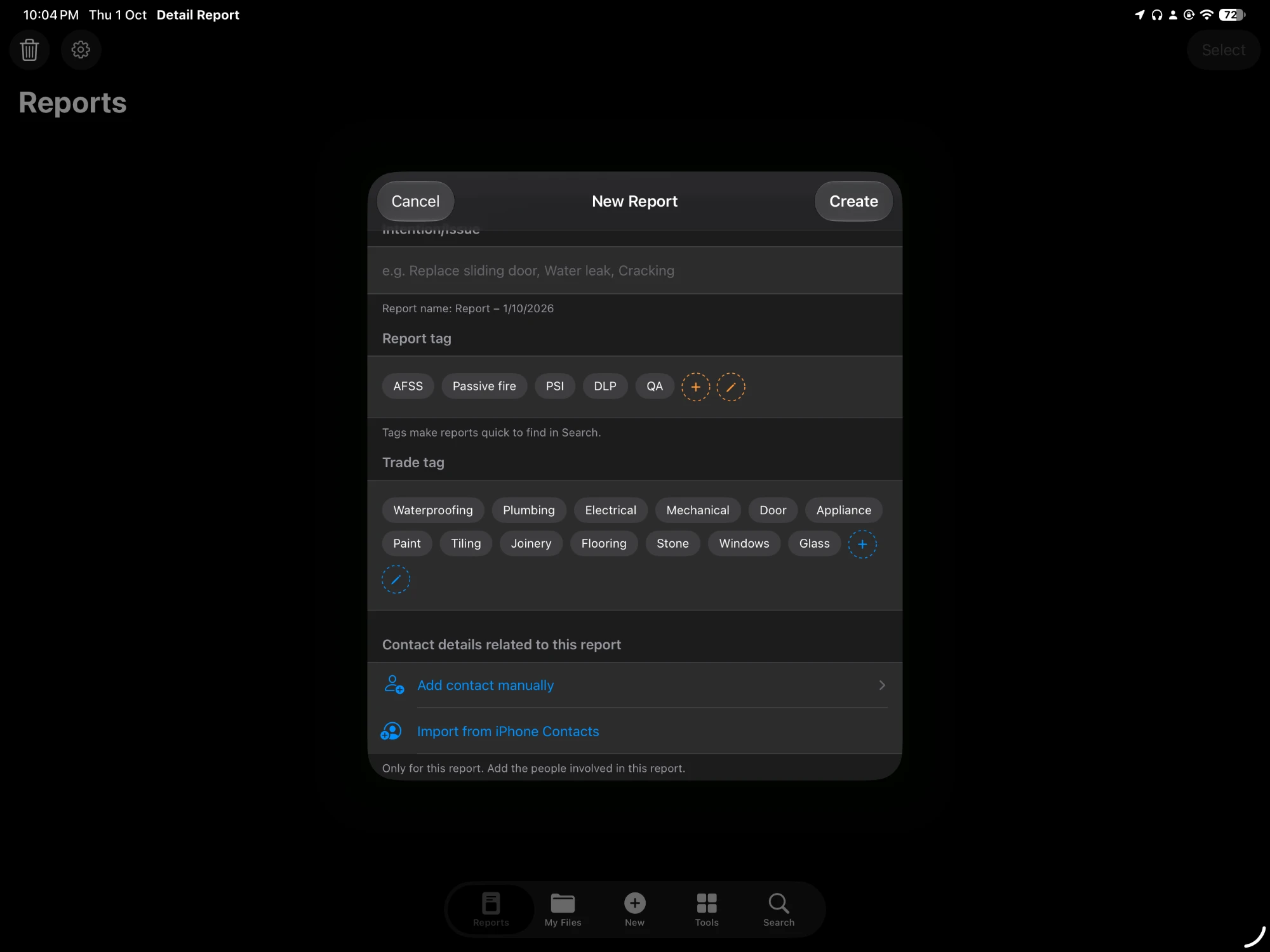This screenshot has height=952, width=1270.
Task: Toggle the Waterproofing trade tag
Action: pyautogui.click(x=432, y=510)
